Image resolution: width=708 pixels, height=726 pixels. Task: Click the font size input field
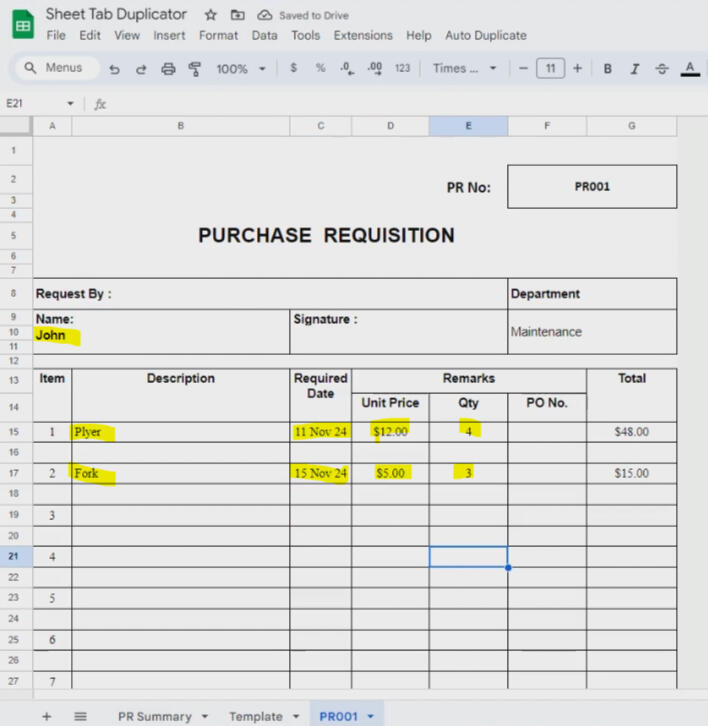550,68
